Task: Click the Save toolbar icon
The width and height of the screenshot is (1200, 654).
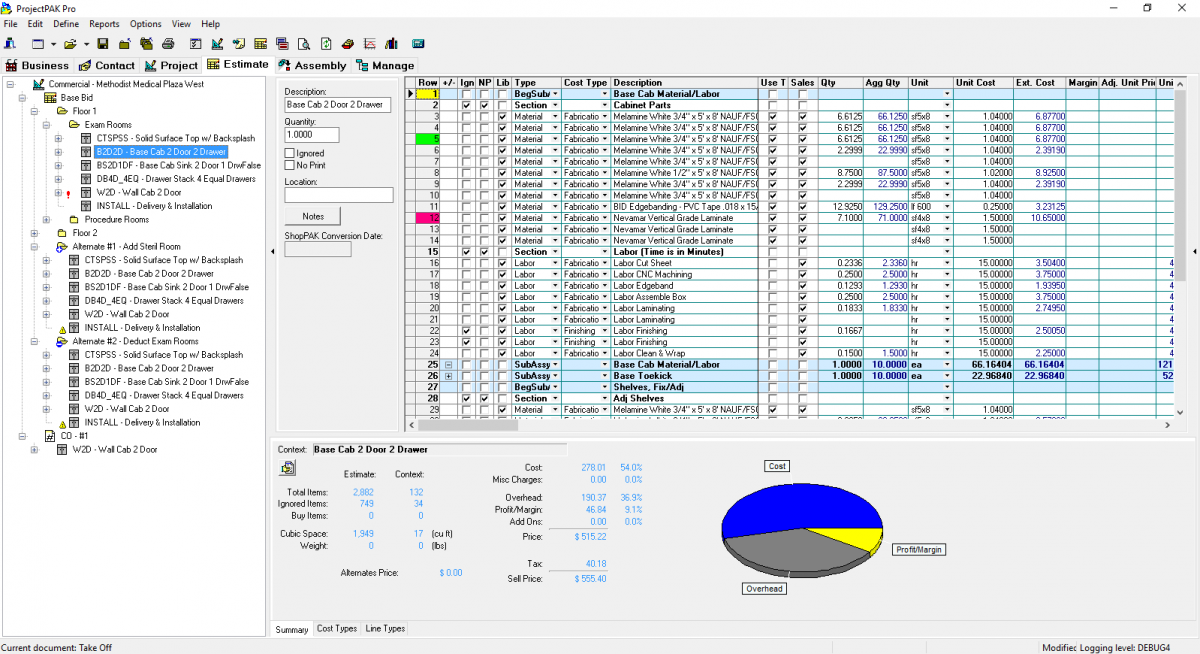Action: click(101, 43)
